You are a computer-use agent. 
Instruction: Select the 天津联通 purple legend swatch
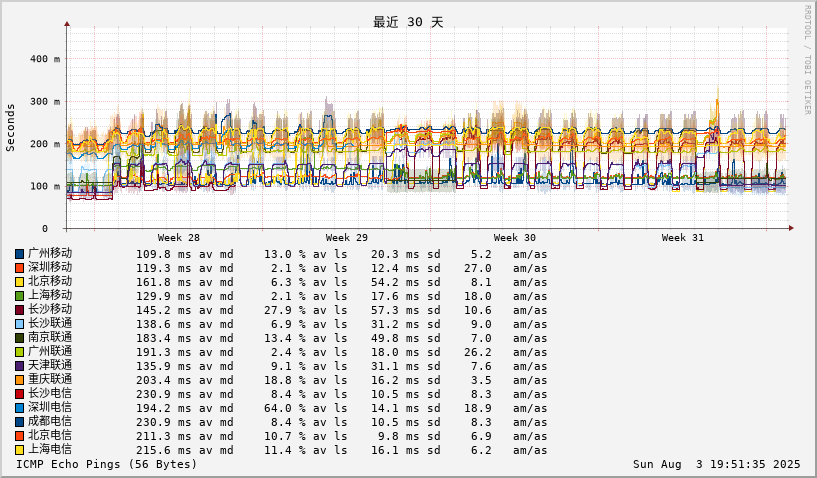[19, 366]
